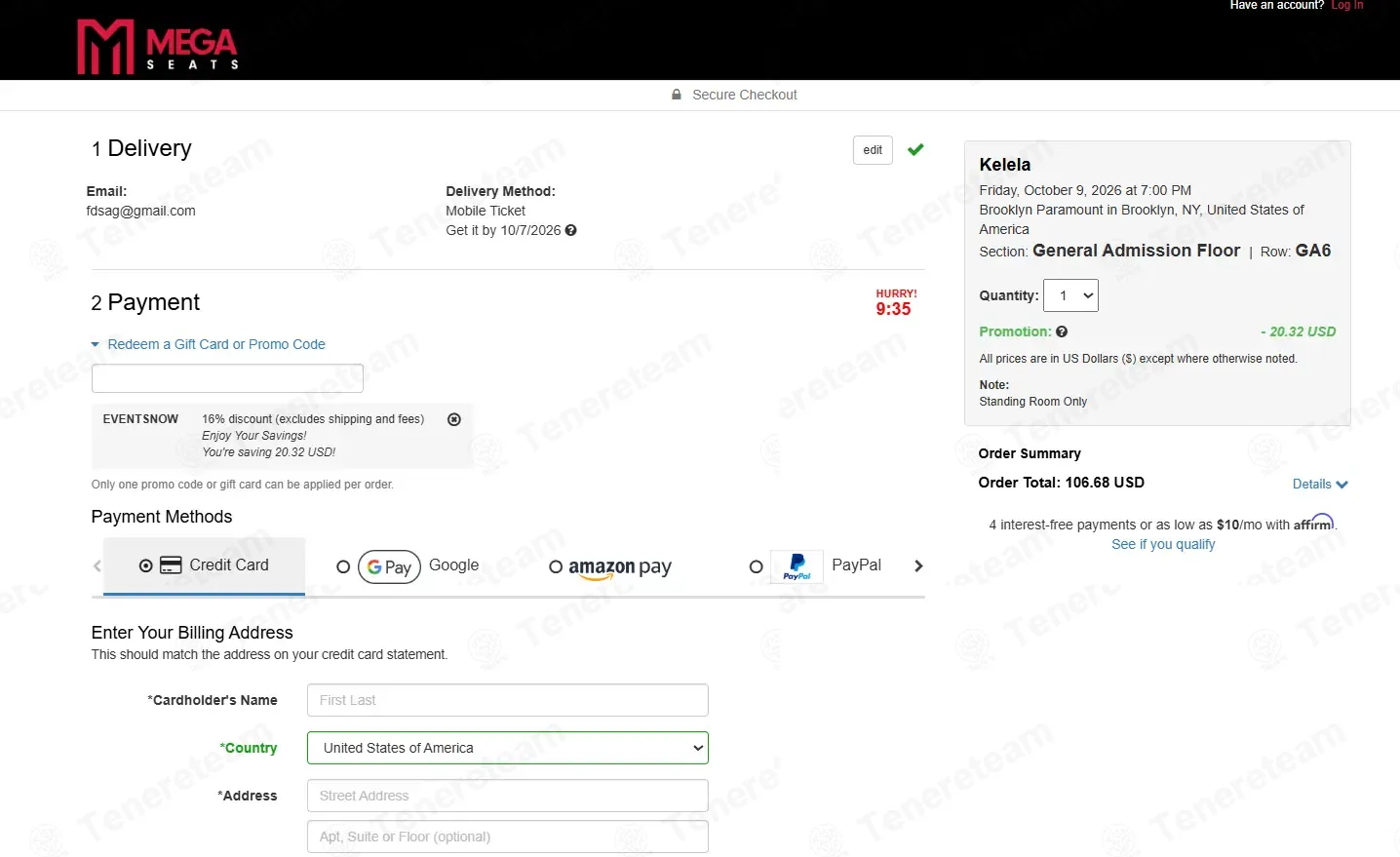1400x857 pixels.
Task: Collapse Redeem a Gift Card or Promo Code
Action: 208,344
